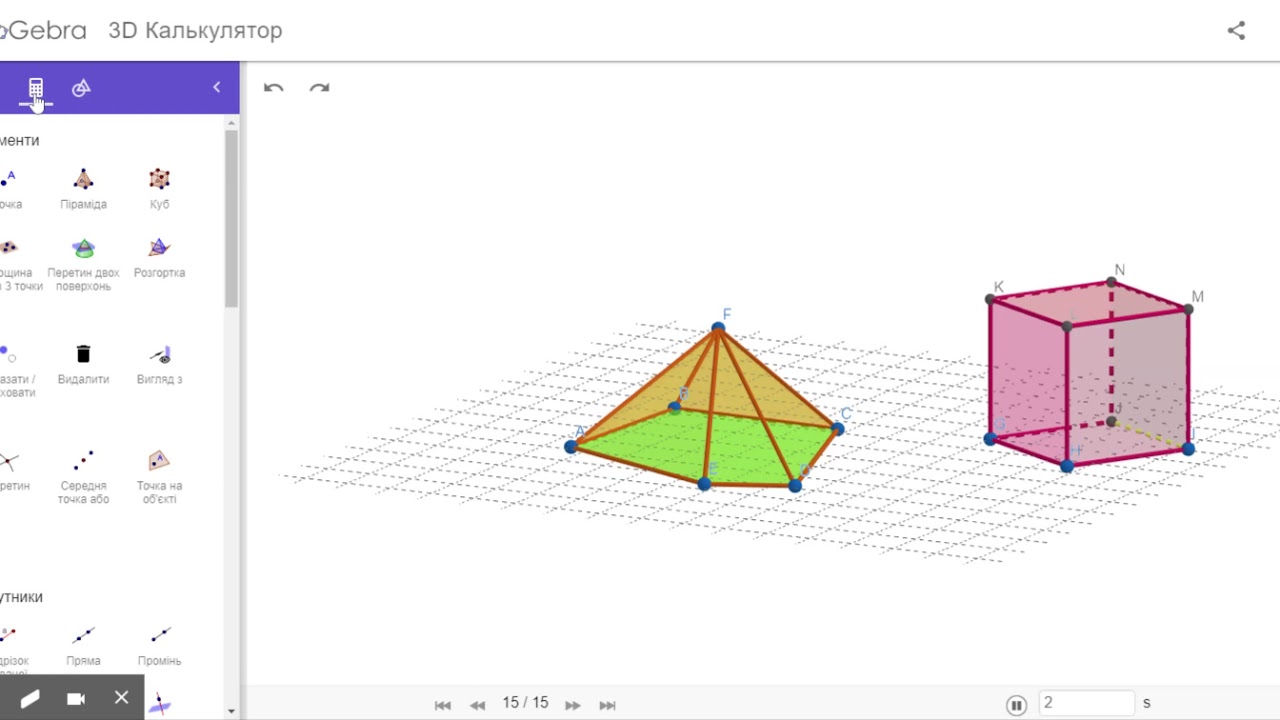This screenshot has height=720, width=1280.
Task: Collapse the side panel with the chevron
Action: [x=216, y=88]
